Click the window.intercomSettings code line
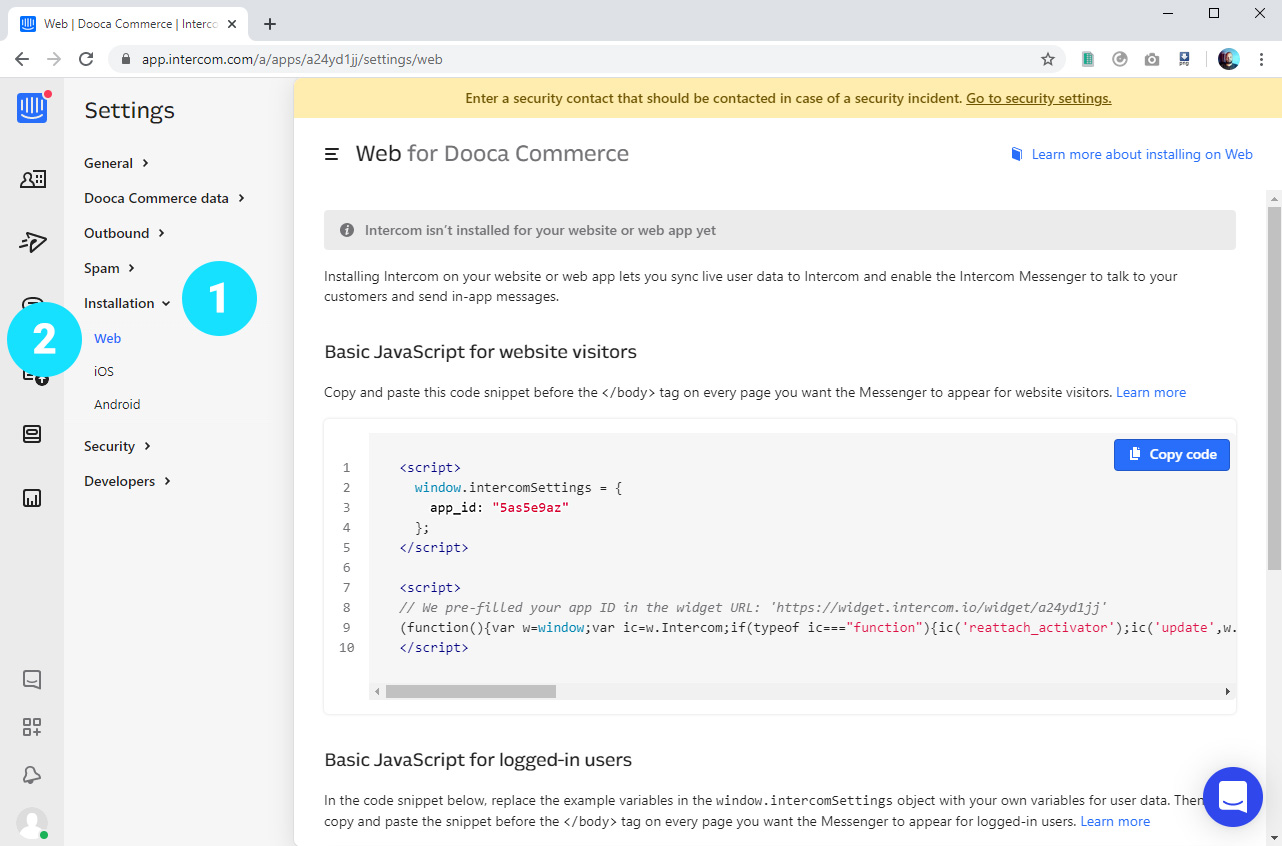 click(518, 487)
